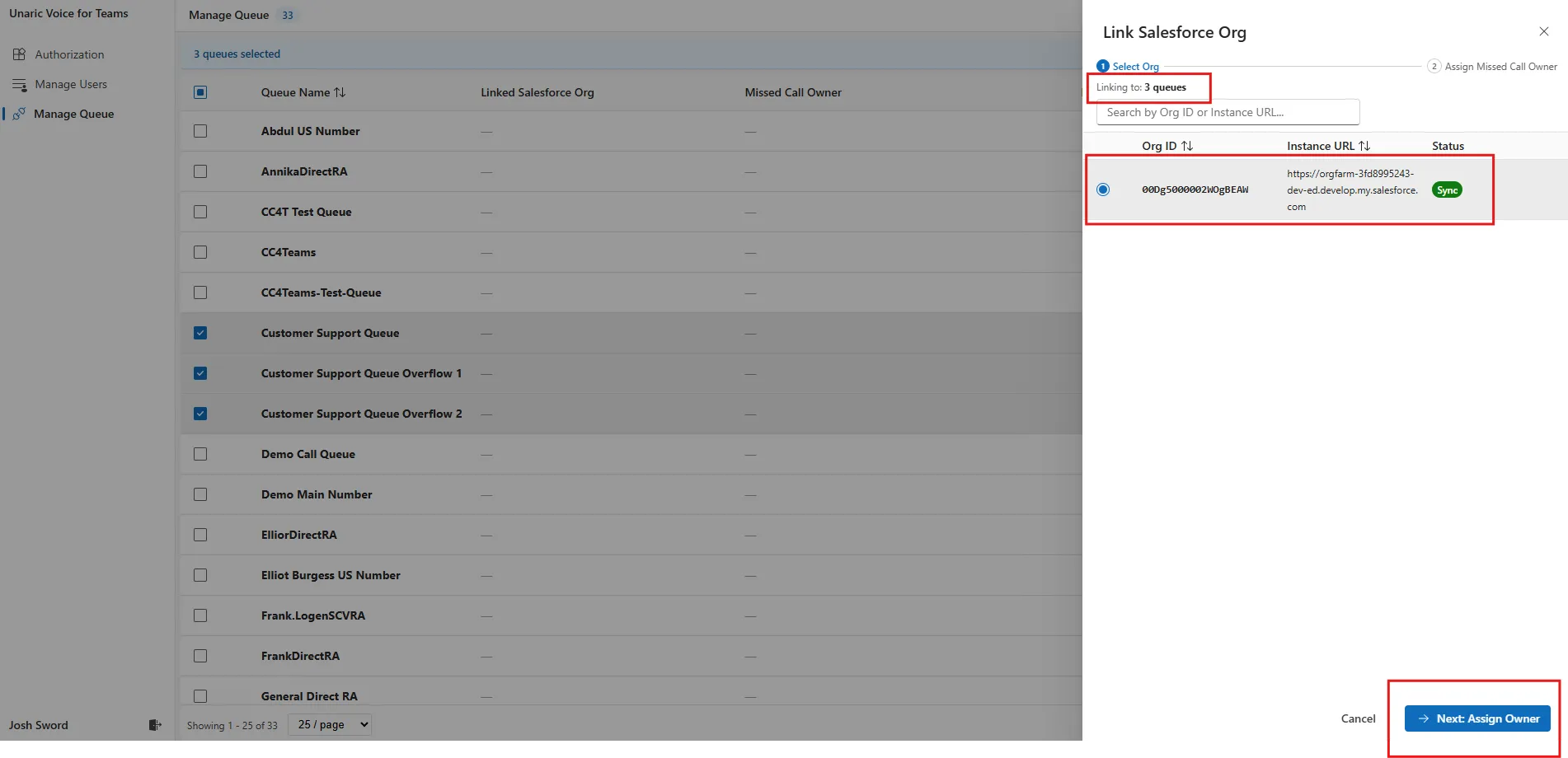Click the "3 queues selected" banner text
Viewport: 1568px width, 758px height.
(237, 54)
